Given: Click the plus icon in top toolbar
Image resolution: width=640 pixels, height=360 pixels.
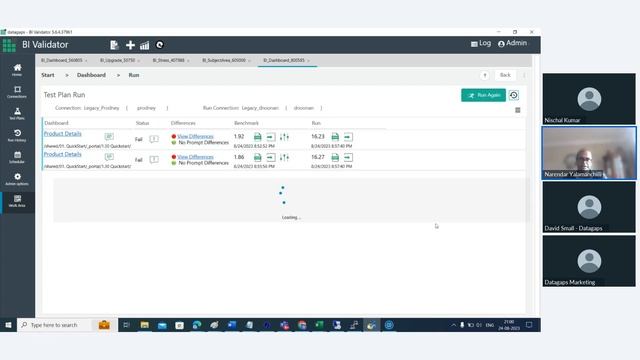Looking at the screenshot, I should coord(130,45).
